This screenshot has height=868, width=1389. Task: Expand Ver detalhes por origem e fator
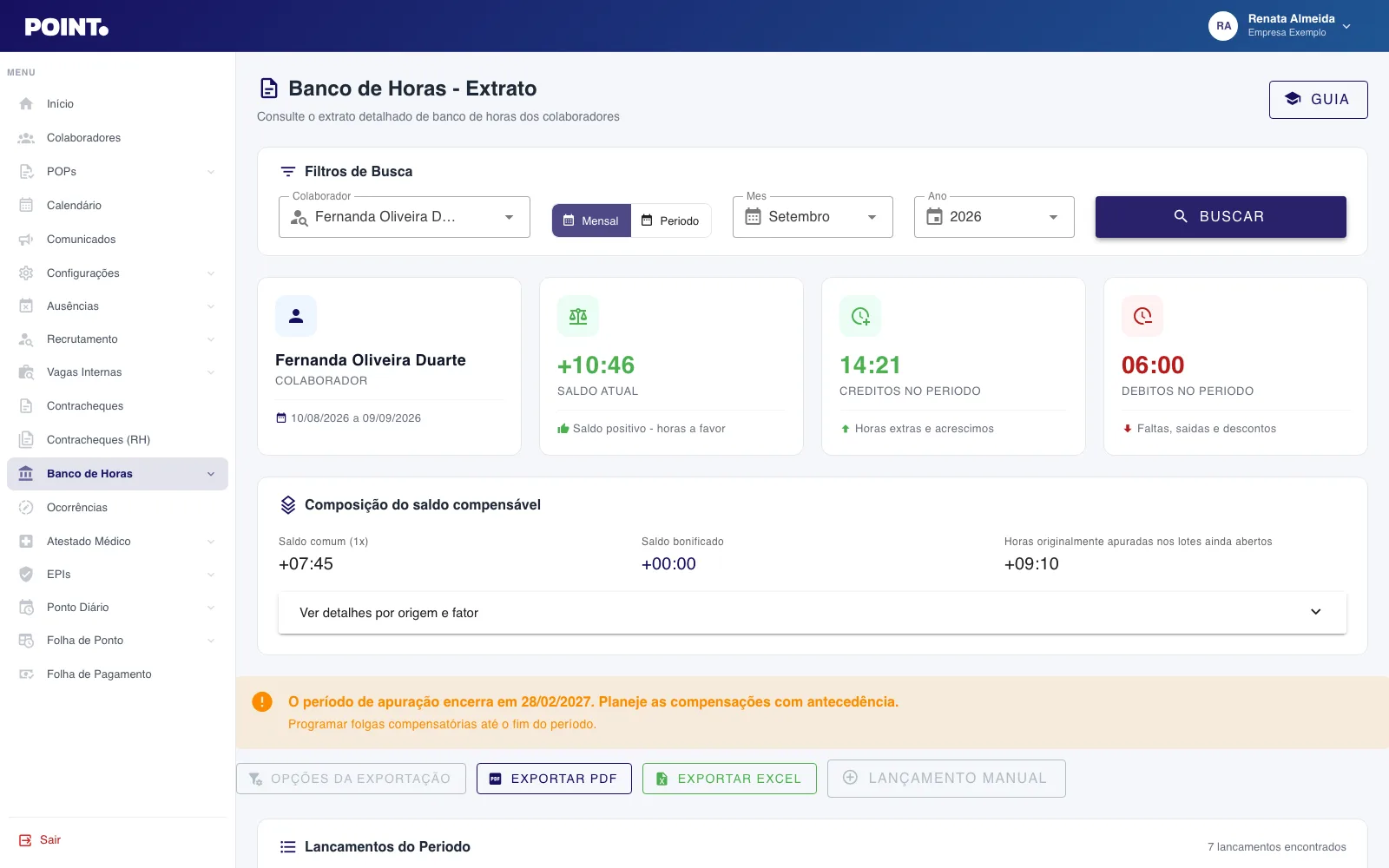[x=813, y=613]
